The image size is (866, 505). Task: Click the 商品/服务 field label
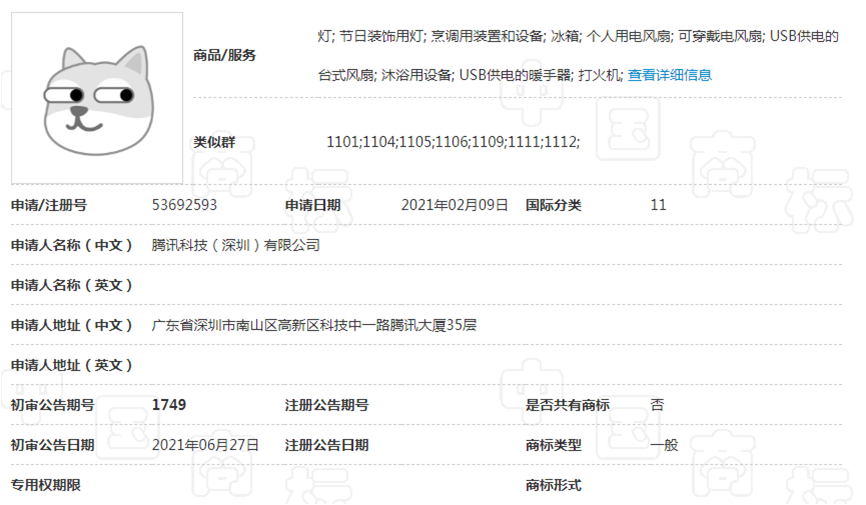[224, 55]
